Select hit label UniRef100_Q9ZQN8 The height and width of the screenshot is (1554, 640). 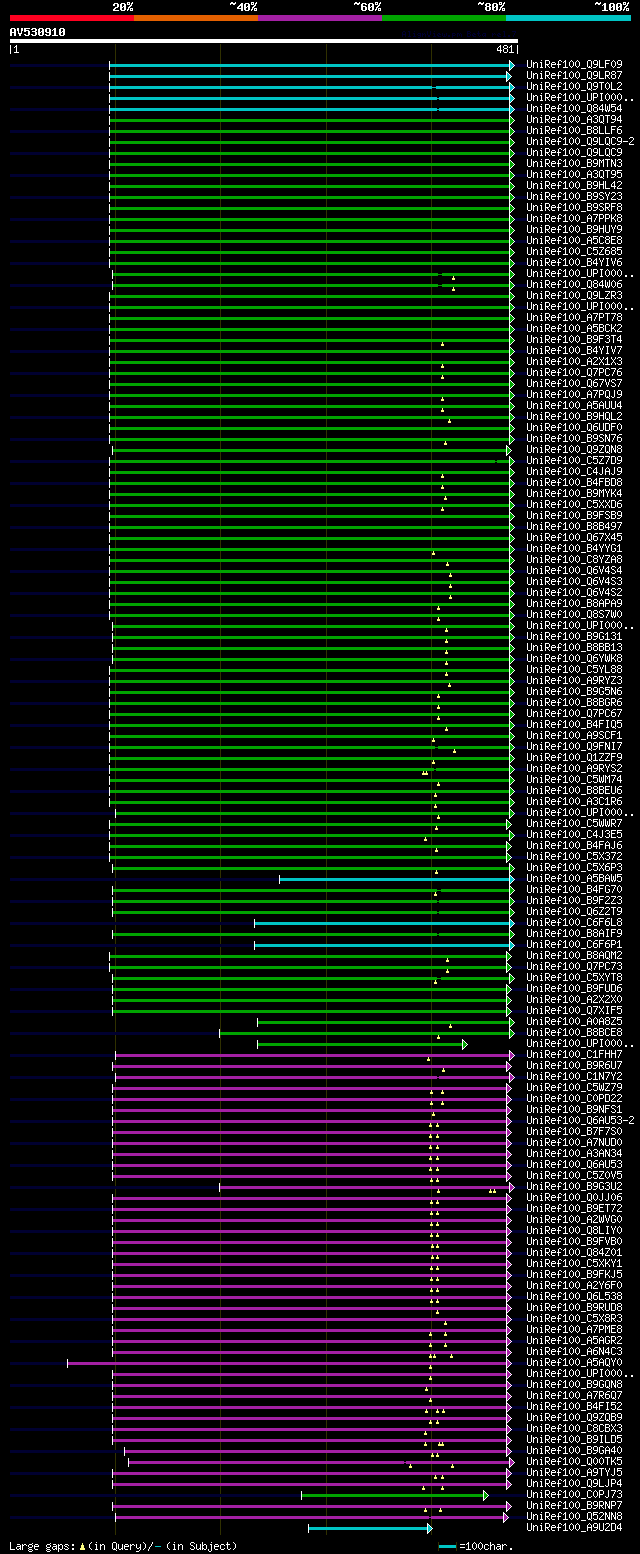pos(574,449)
